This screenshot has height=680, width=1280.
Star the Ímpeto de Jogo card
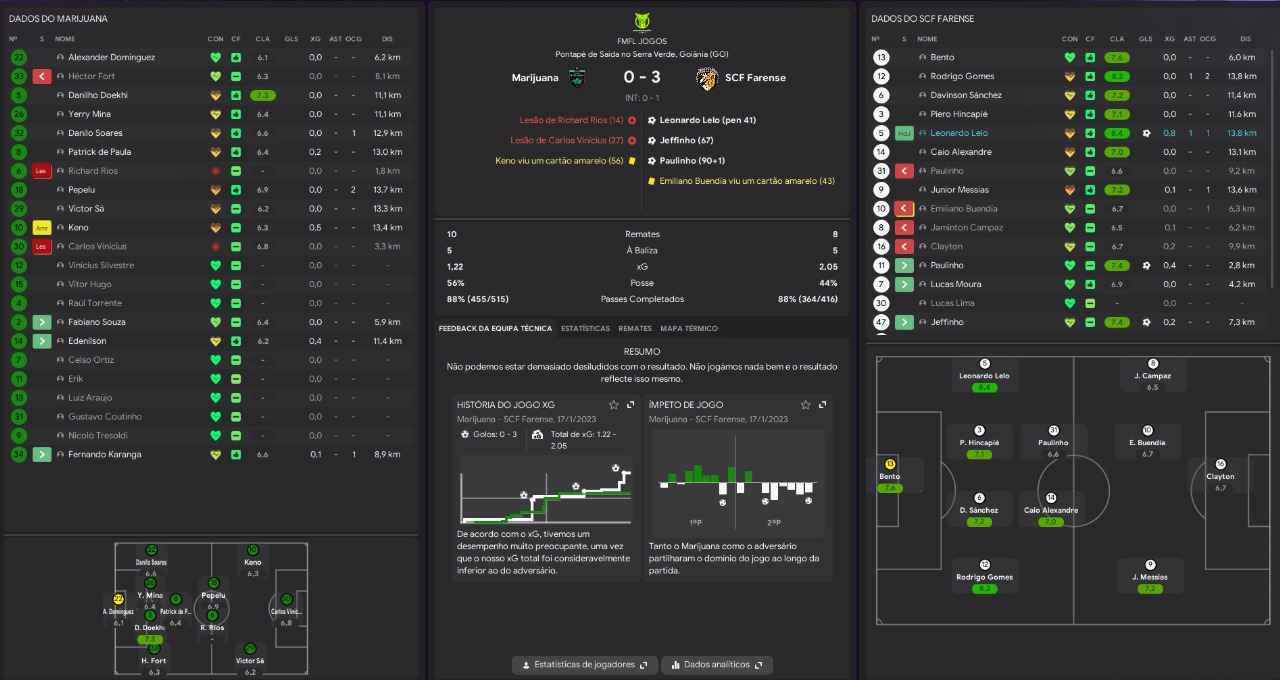804,405
